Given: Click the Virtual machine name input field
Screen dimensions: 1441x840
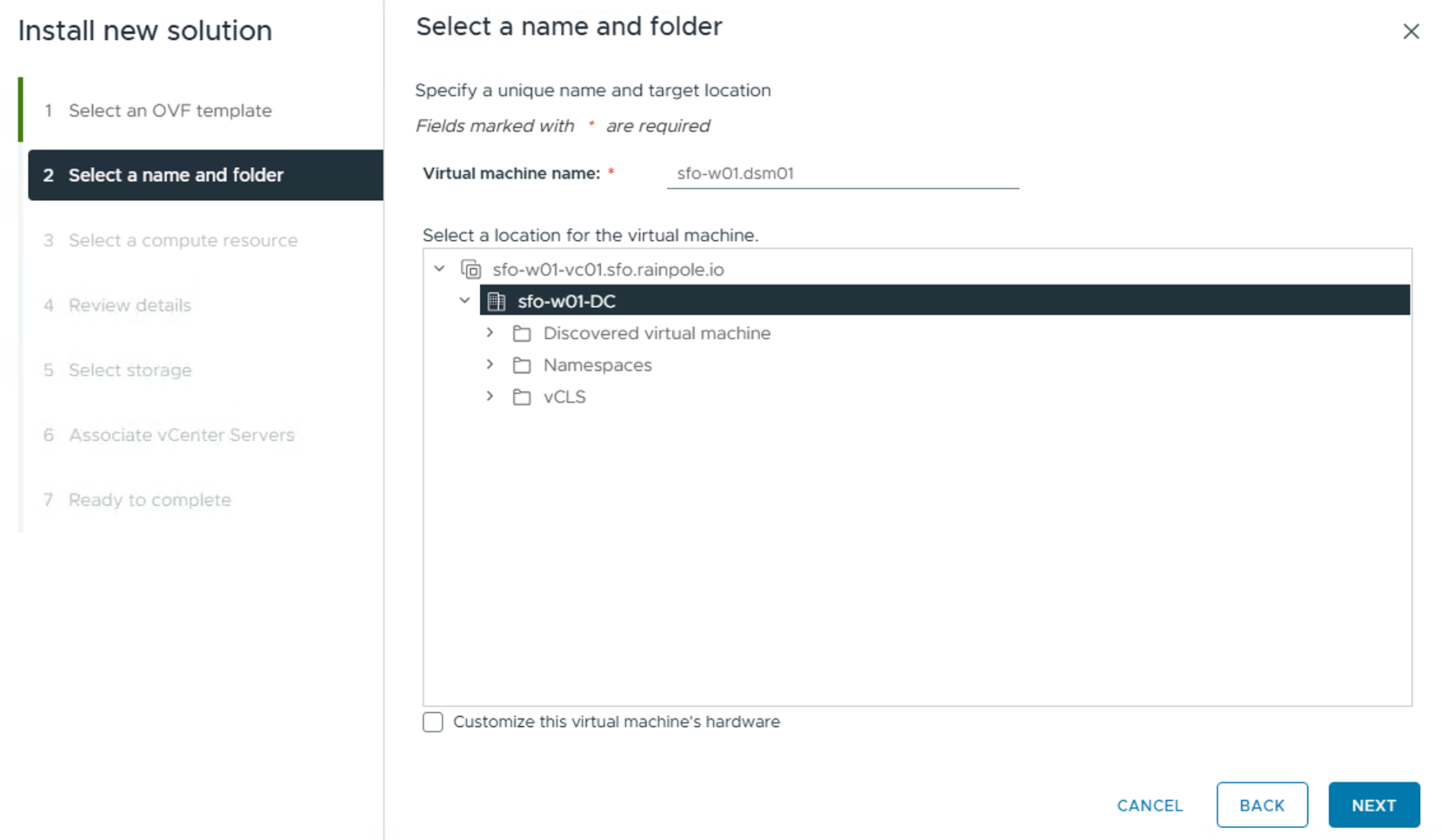Looking at the screenshot, I should point(842,174).
